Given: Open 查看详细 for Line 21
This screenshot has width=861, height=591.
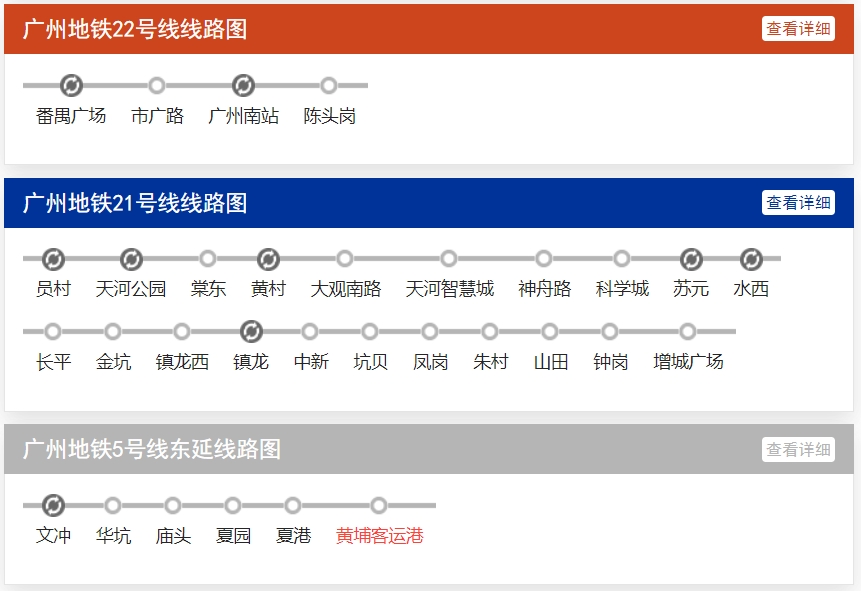Looking at the screenshot, I should point(798,203).
